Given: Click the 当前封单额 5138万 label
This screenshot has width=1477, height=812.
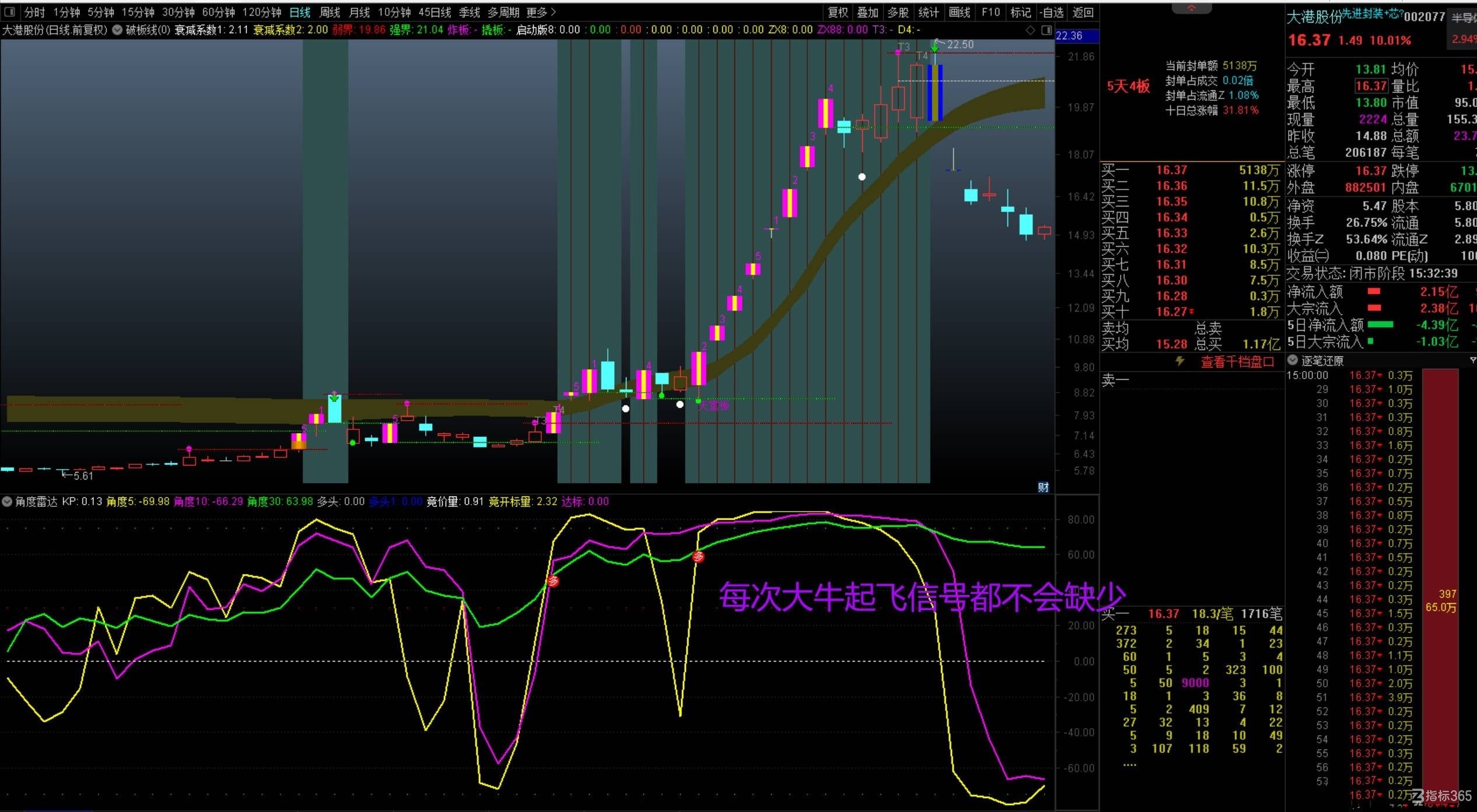Looking at the screenshot, I should coord(1211,66).
